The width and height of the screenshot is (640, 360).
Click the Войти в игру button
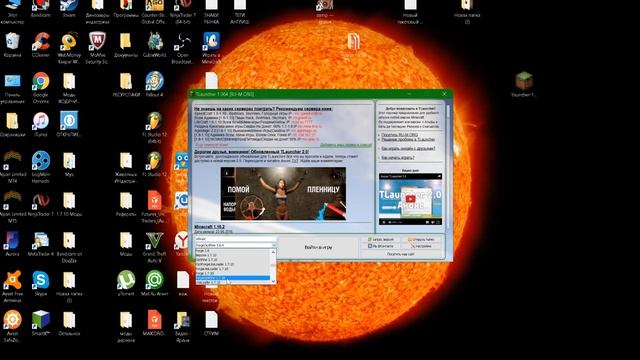(318, 247)
